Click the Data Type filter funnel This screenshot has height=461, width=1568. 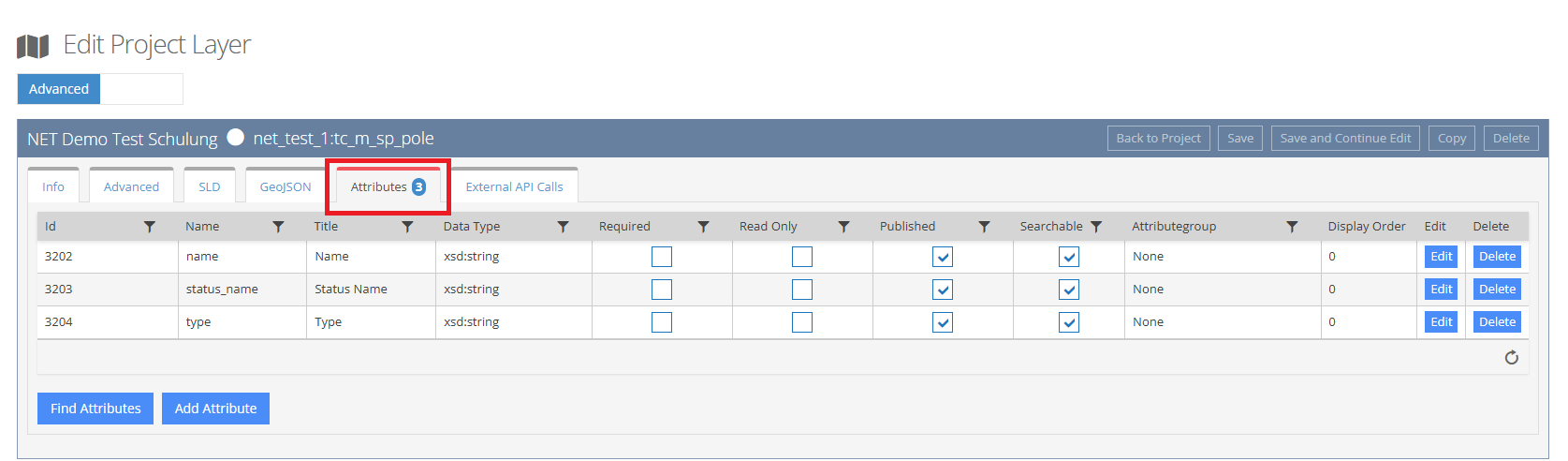pos(563,227)
